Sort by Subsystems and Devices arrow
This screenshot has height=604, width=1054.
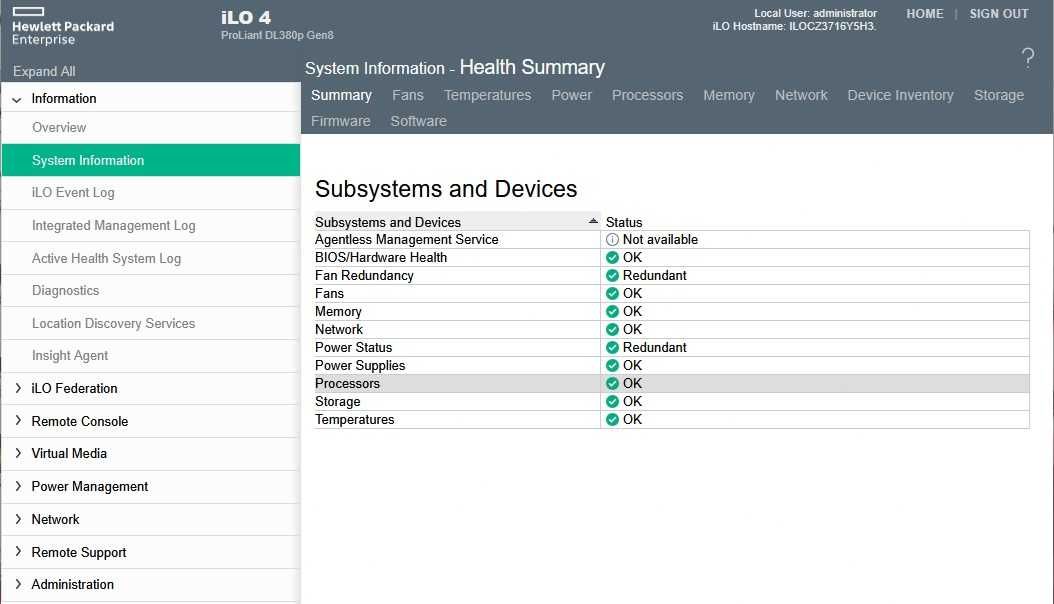point(593,221)
